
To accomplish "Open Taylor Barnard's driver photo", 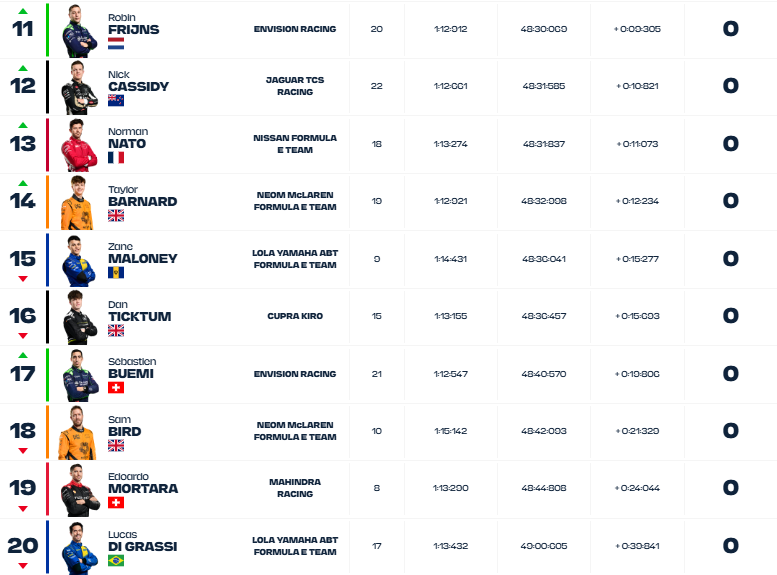I will [x=78, y=202].
